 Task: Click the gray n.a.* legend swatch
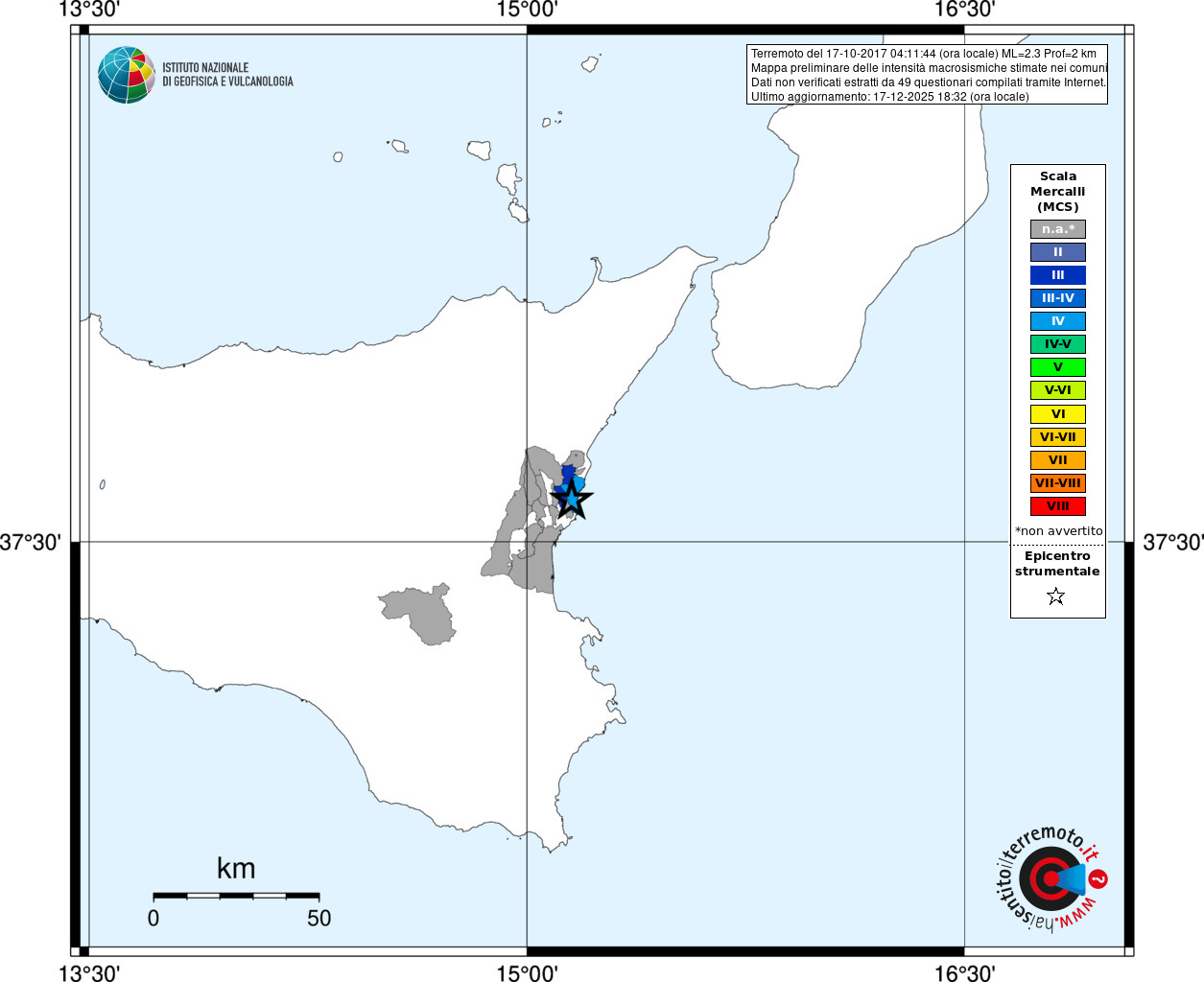[1057, 229]
